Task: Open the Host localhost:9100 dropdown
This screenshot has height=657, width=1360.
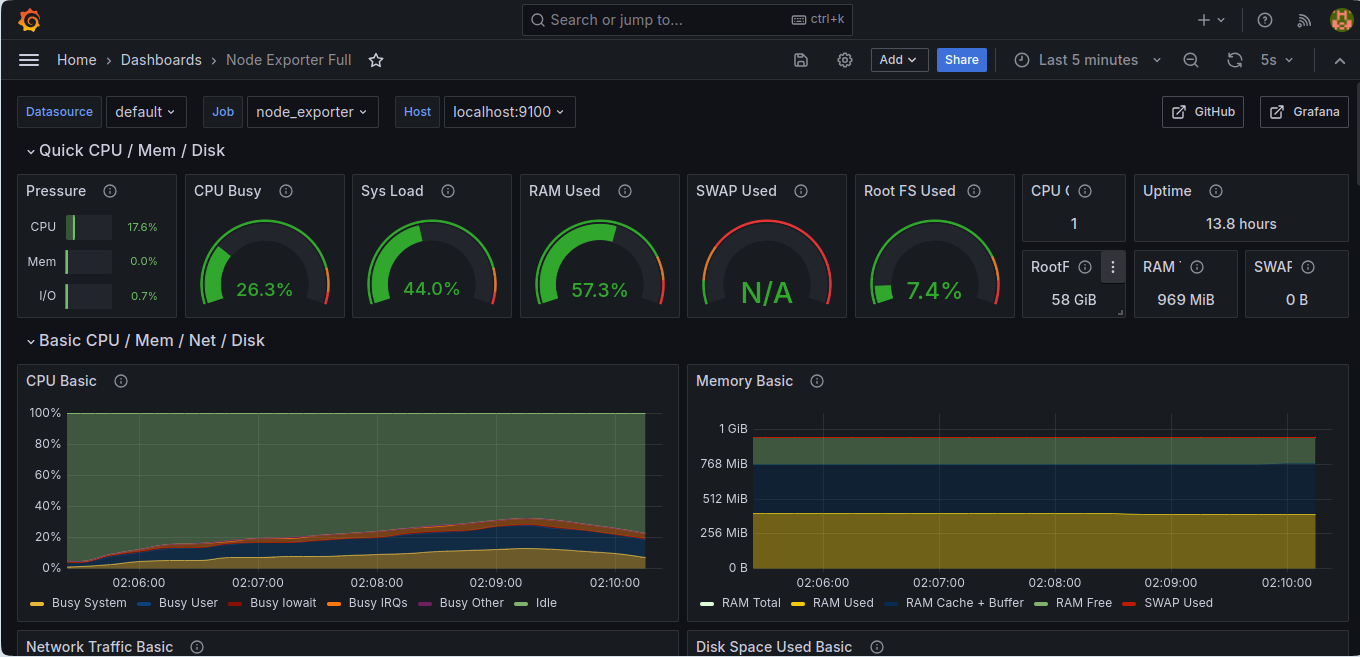Action: pos(509,112)
